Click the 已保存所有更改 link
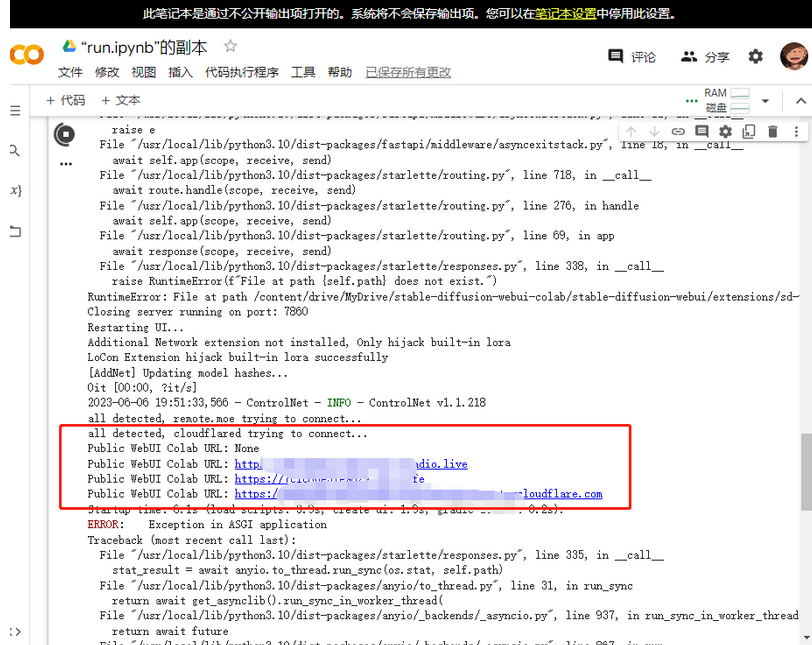This screenshot has width=812, height=645. pyautogui.click(x=408, y=72)
